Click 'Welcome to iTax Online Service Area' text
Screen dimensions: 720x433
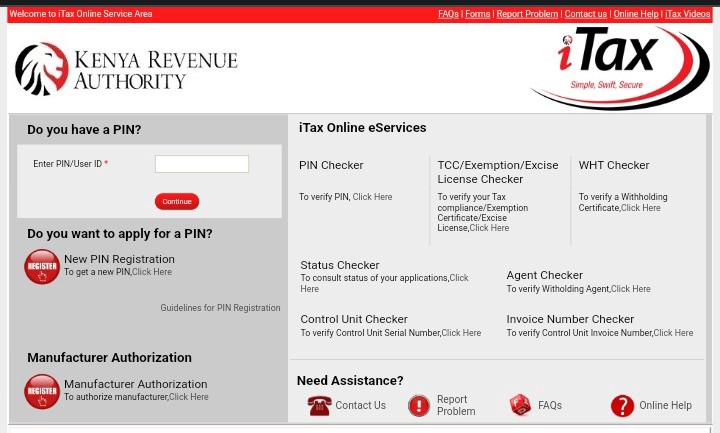click(81, 14)
